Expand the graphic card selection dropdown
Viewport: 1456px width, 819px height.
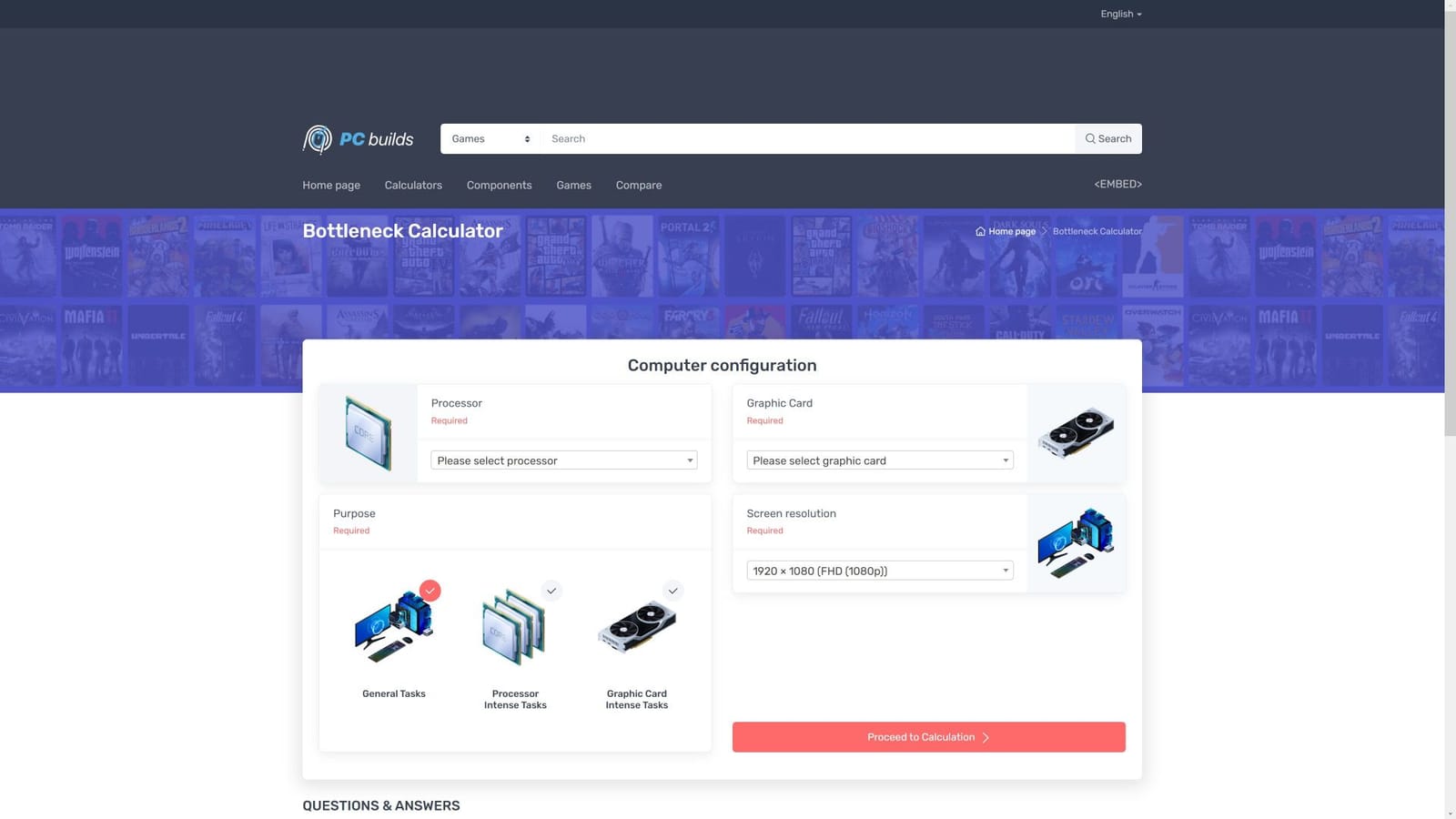click(879, 460)
